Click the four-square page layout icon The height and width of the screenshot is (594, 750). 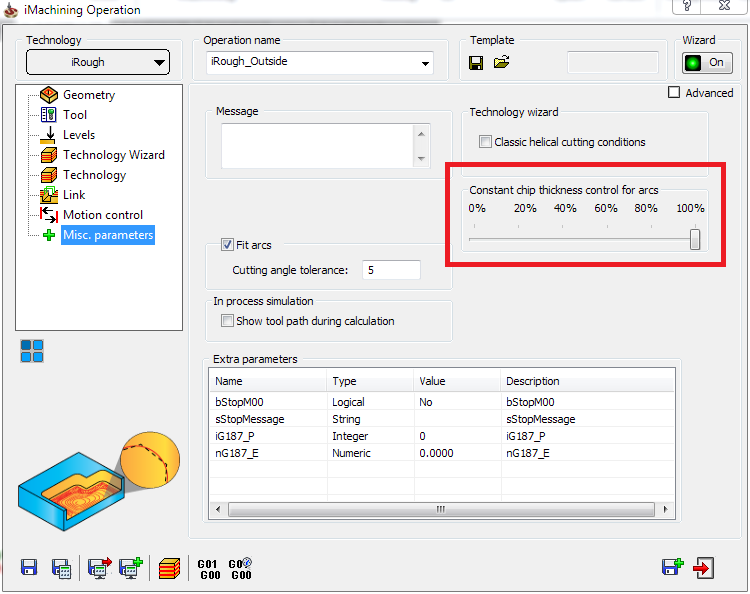point(32,351)
